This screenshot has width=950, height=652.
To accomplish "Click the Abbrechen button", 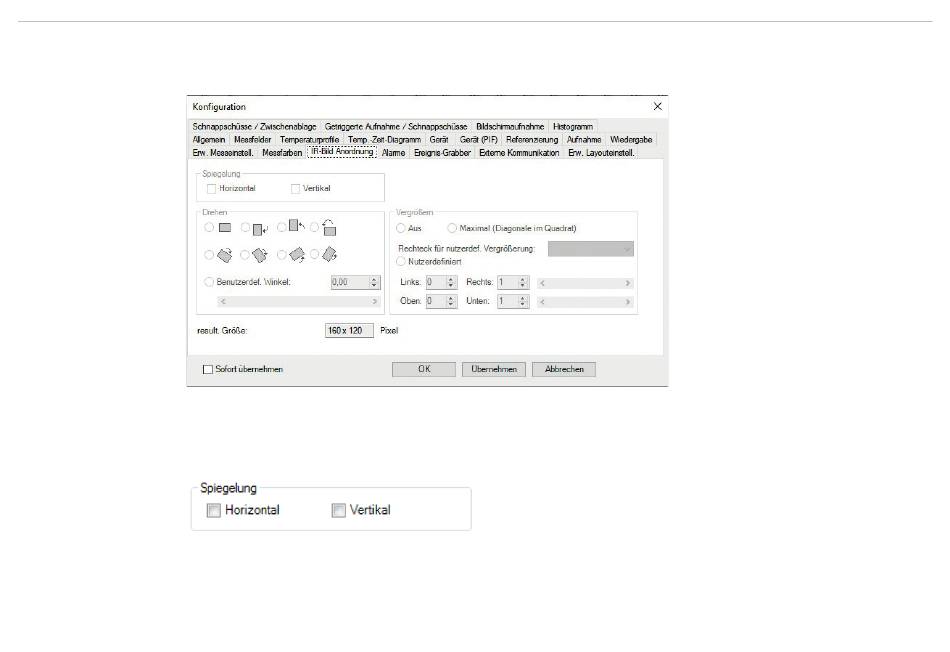I will (x=564, y=369).
